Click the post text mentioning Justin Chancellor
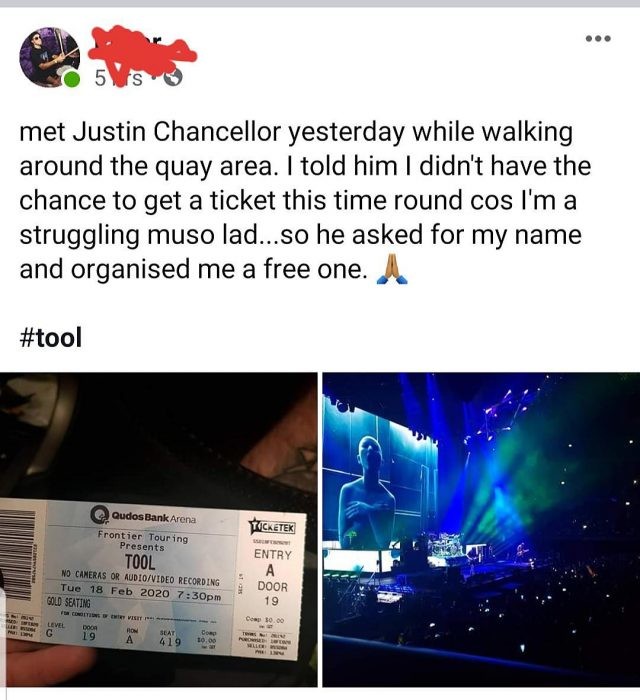Viewport: 640px width, 700px height. pyautogui.click(x=305, y=200)
